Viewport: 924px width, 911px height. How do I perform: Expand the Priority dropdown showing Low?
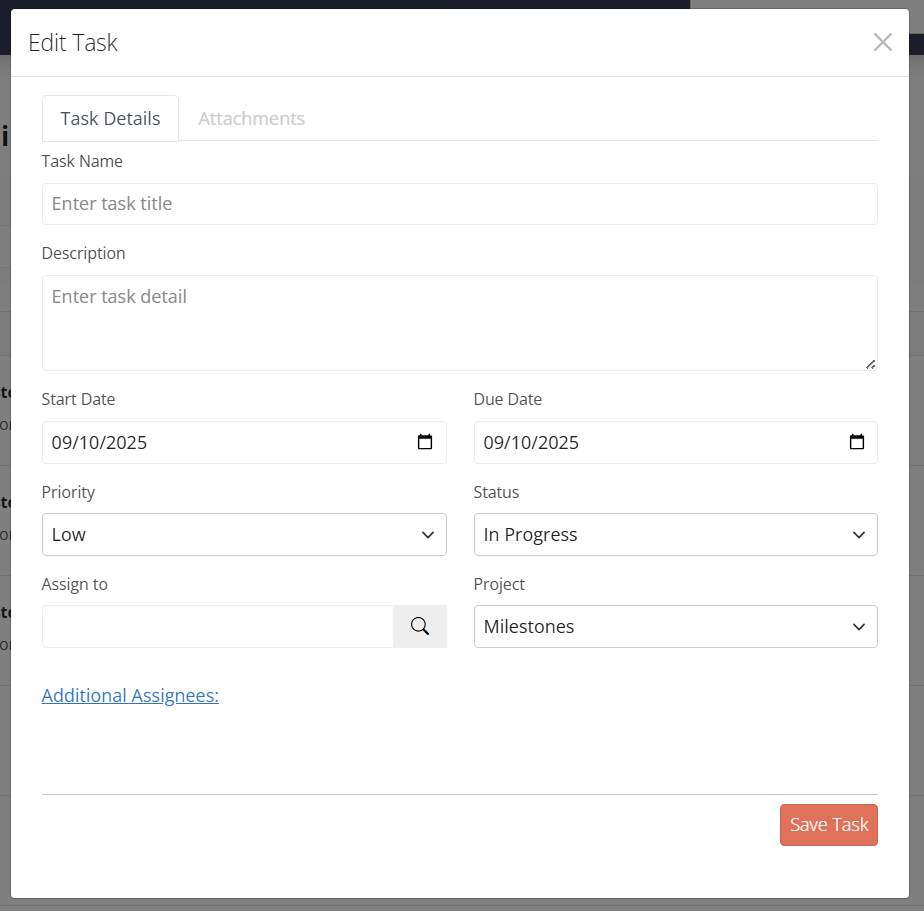(244, 535)
